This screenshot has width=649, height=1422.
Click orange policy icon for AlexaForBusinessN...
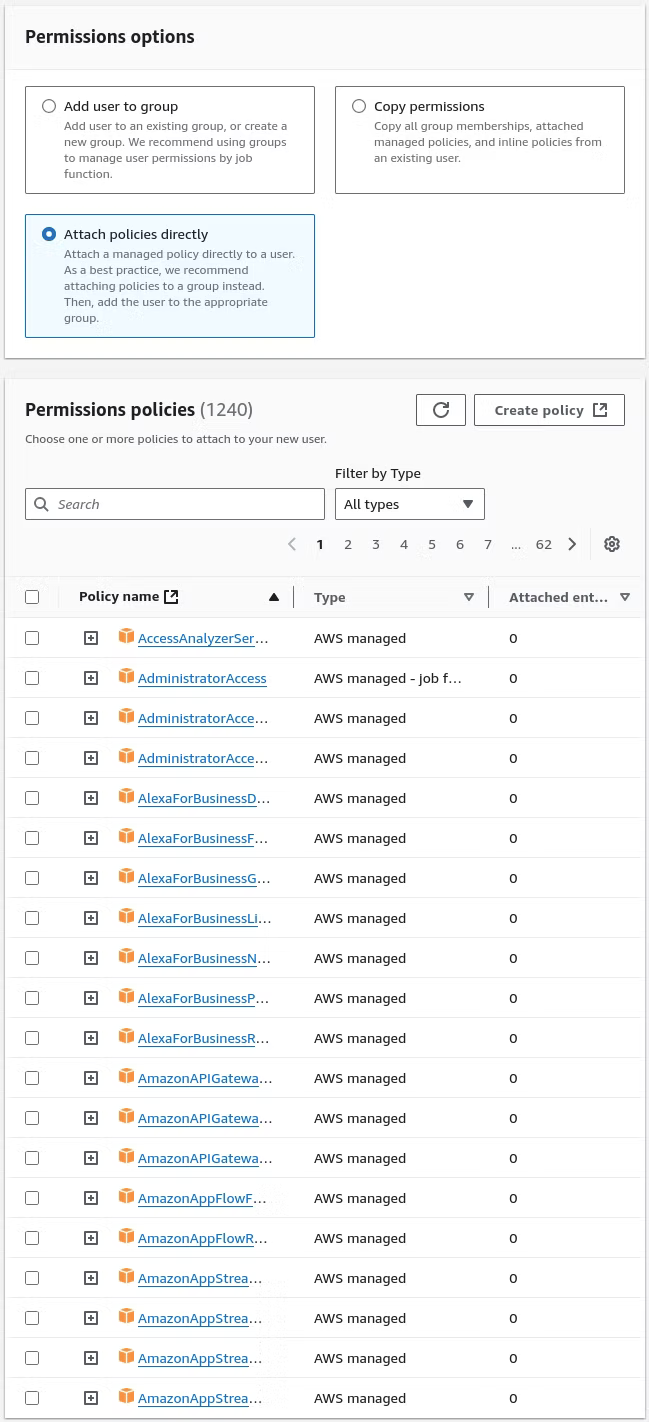[x=126, y=957]
